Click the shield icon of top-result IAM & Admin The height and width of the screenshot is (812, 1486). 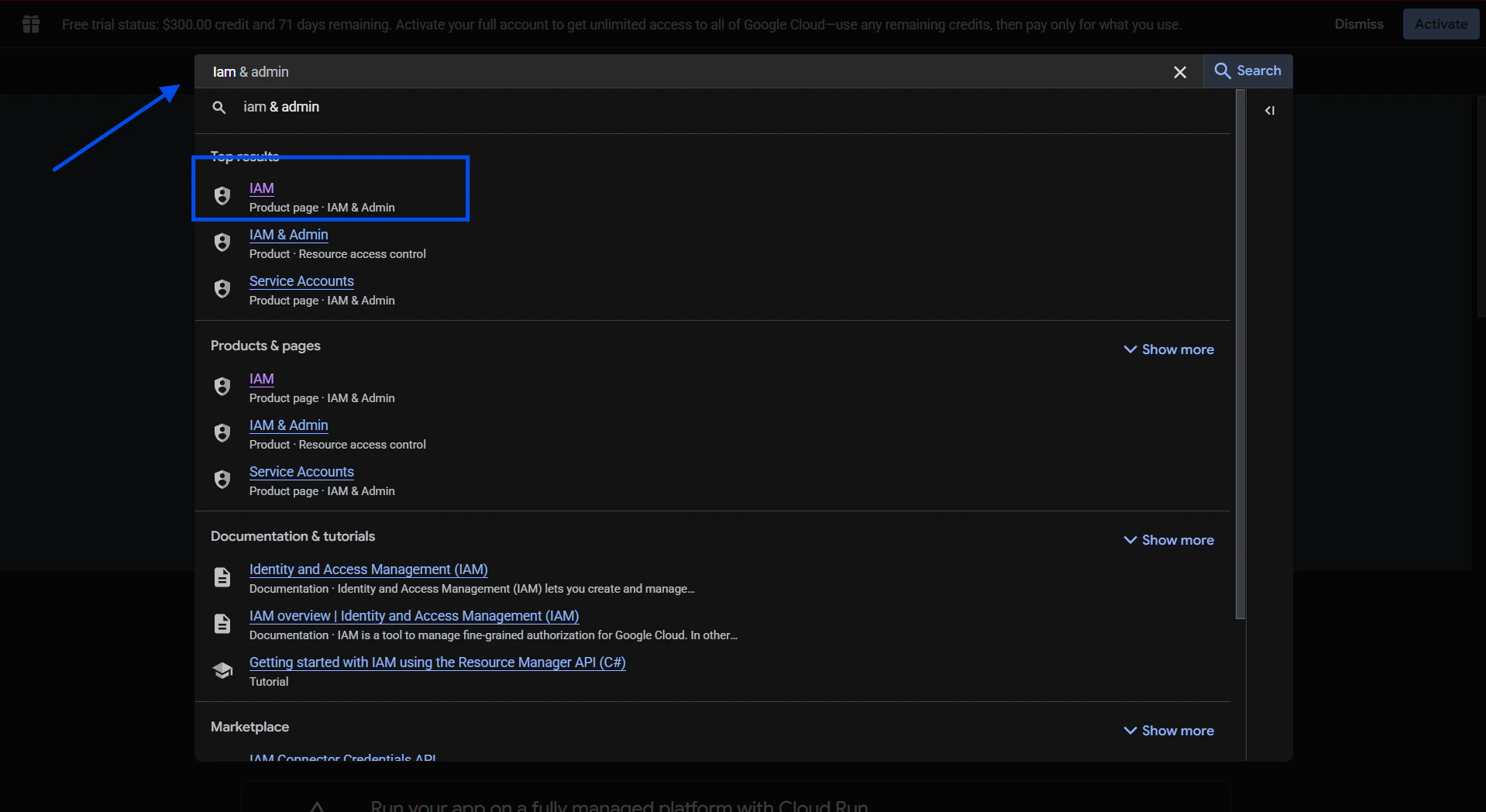222,243
